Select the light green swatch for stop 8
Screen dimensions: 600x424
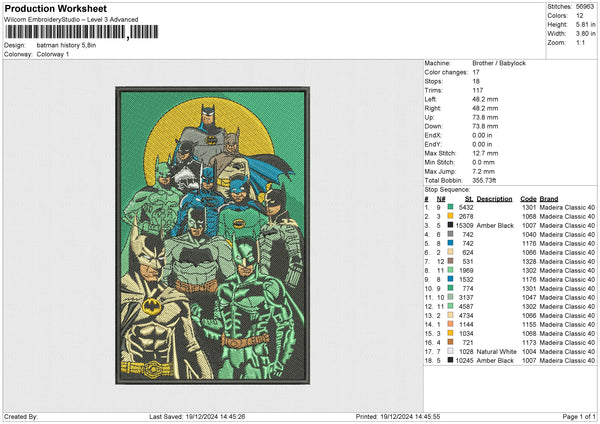(x=450, y=270)
